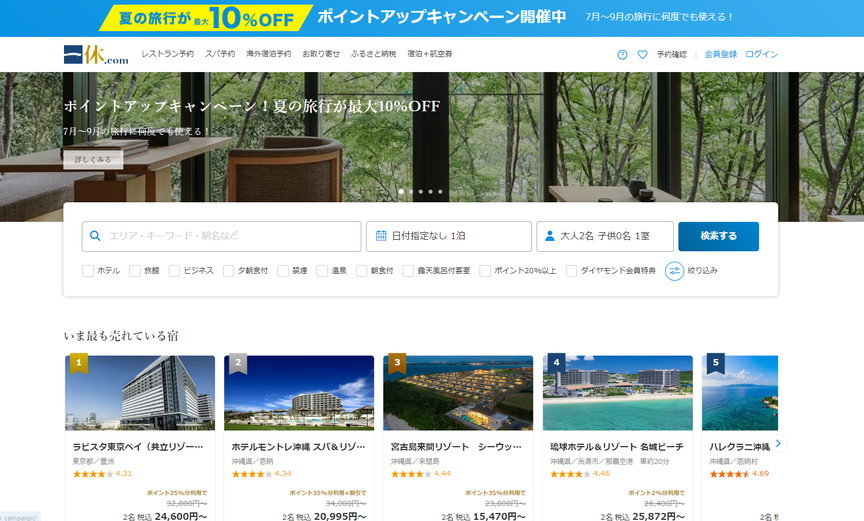Open ラビスタ東京ベイ hotel photo

[x=140, y=393]
